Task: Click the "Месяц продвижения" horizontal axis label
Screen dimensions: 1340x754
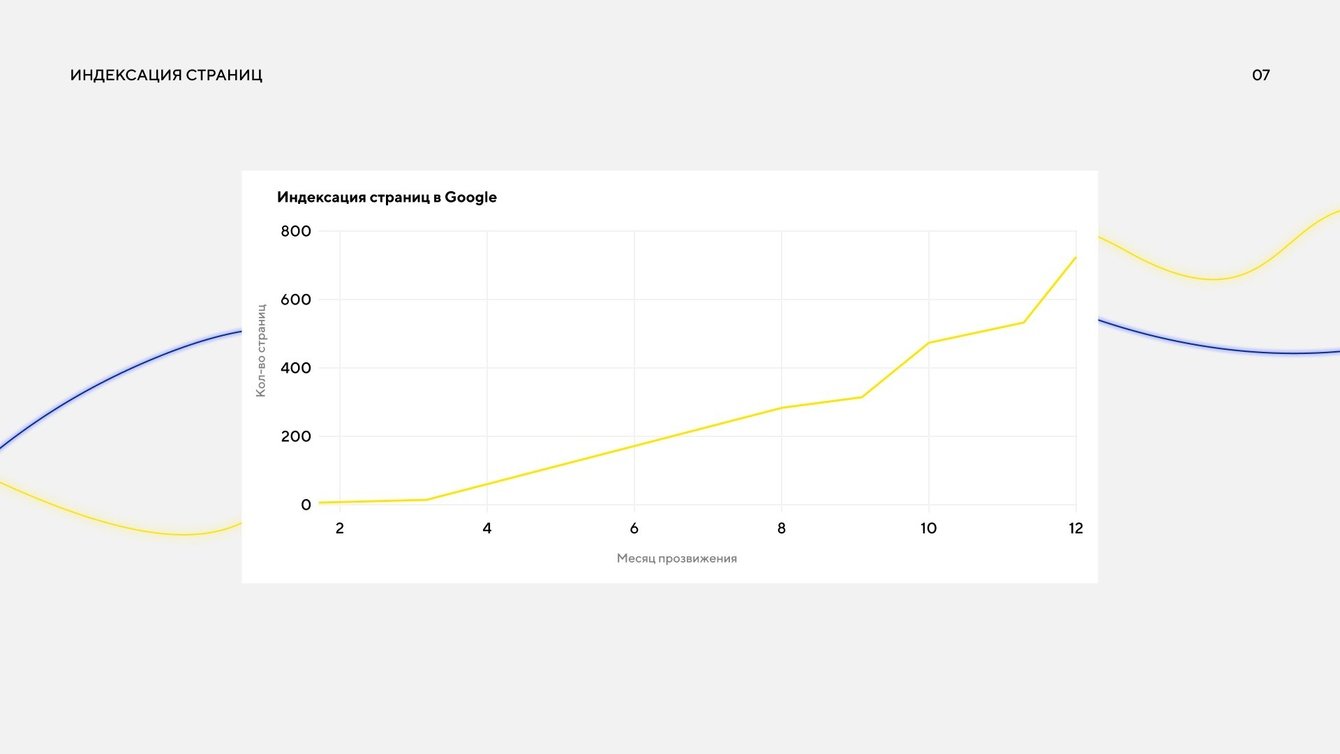Action: (x=676, y=558)
